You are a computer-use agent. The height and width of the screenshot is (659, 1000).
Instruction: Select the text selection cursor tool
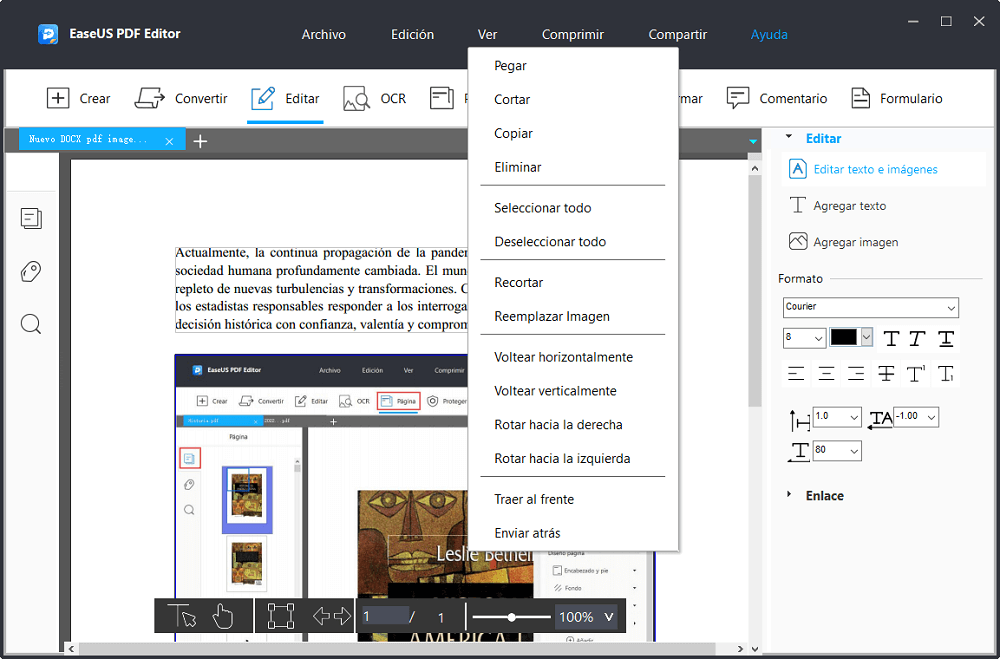coord(182,616)
